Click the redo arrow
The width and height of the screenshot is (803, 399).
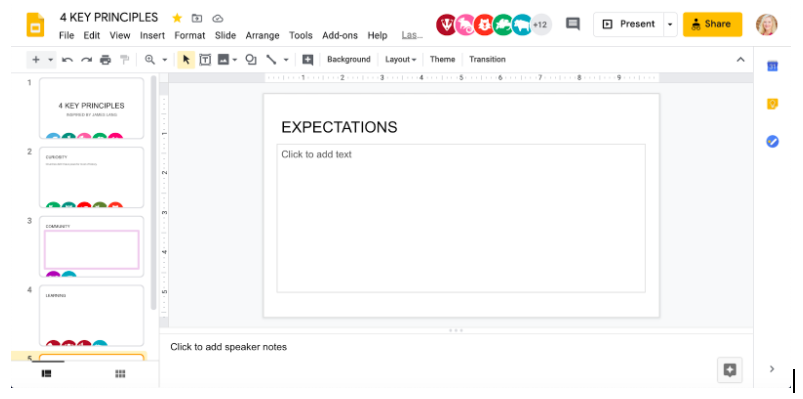tap(86, 60)
